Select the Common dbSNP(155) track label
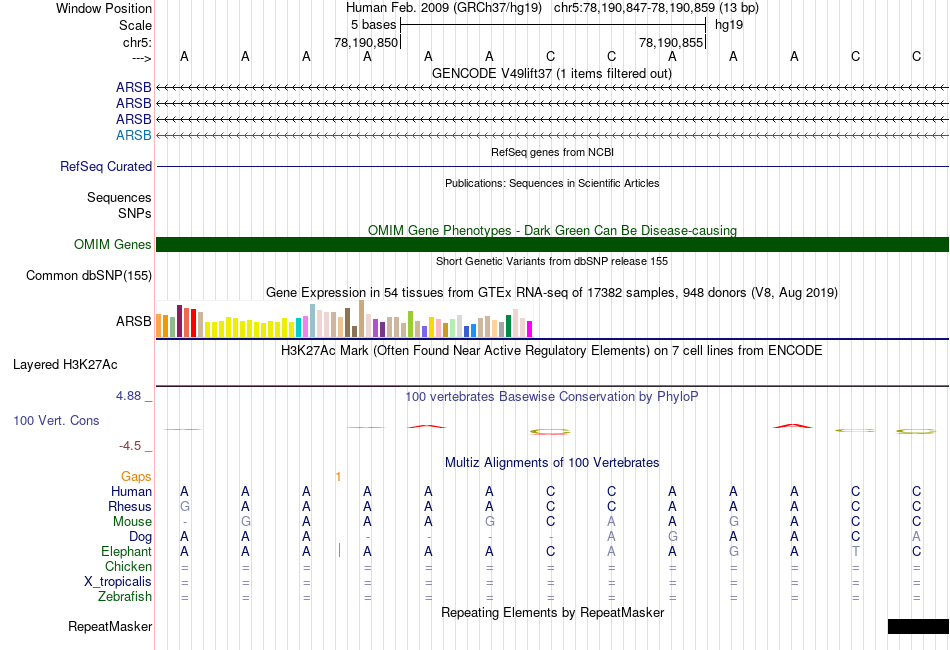Screen dimensions: 950x650 point(89,276)
